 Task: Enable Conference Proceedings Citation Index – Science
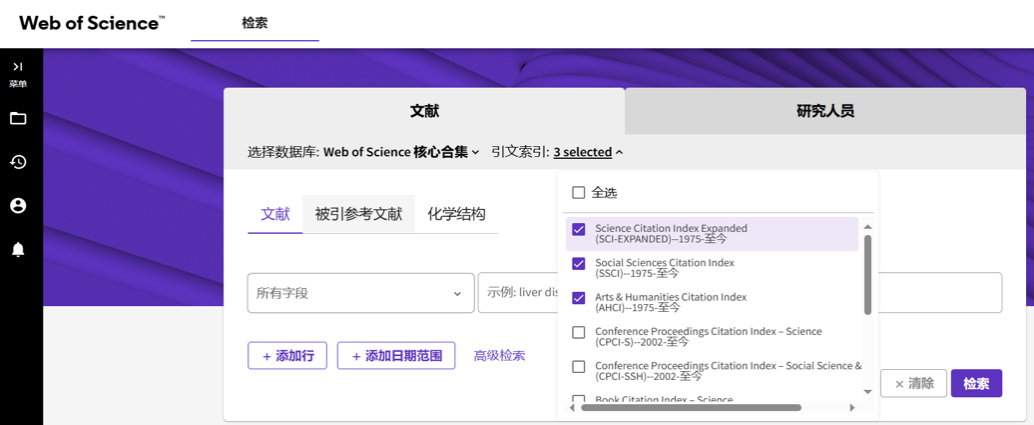(x=578, y=332)
